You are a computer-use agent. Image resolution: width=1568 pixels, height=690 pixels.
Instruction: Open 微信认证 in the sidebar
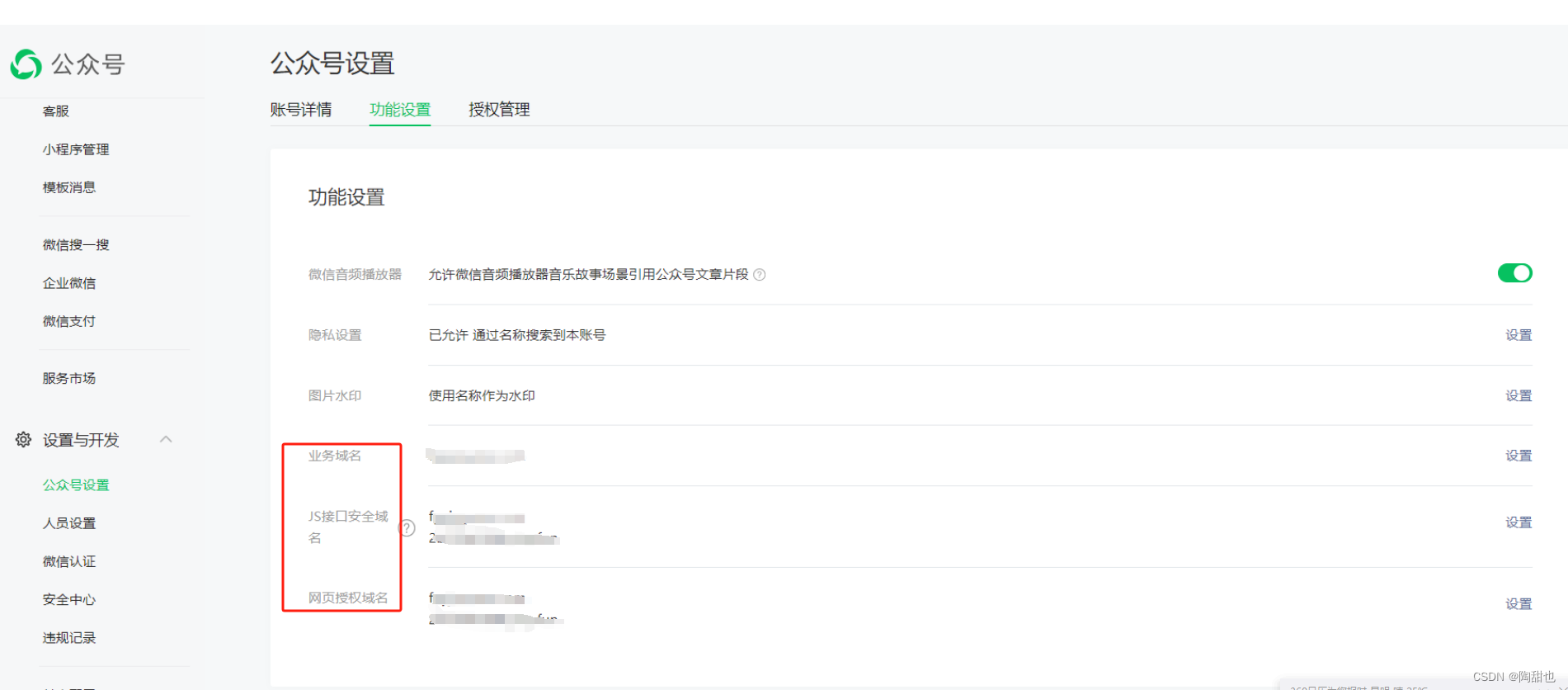coord(69,561)
